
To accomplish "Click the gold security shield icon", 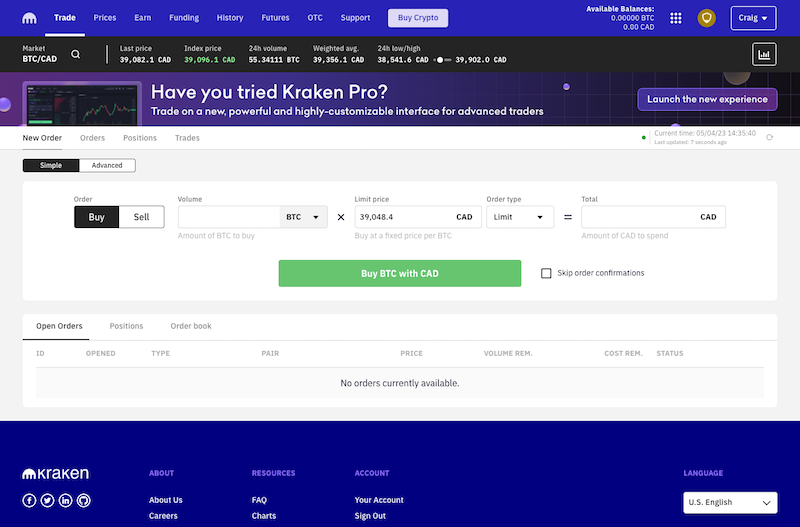I will pos(707,18).
